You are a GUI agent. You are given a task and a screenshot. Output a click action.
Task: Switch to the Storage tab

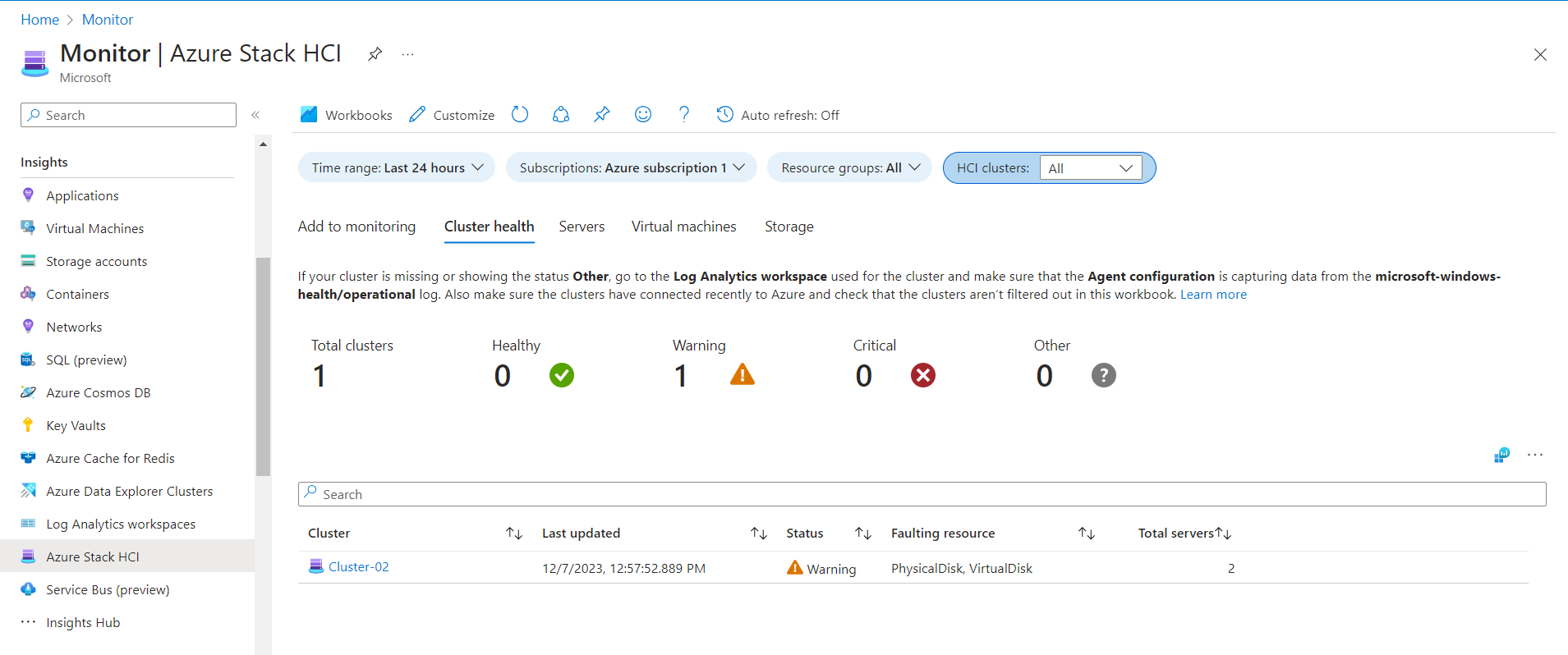coord(789,227)
